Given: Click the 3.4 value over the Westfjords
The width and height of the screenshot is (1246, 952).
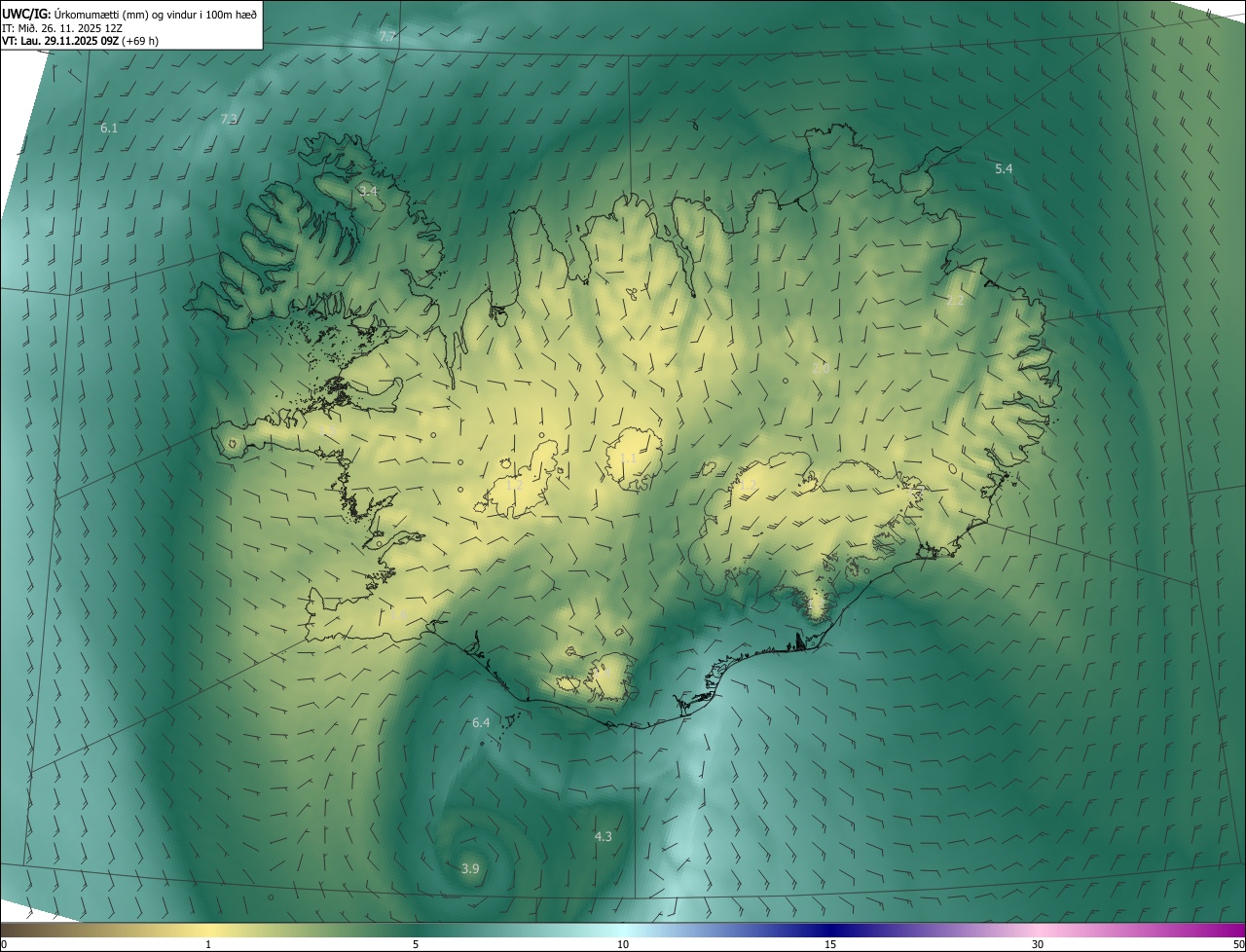Looking at the screenshot, I should (368, 191).
